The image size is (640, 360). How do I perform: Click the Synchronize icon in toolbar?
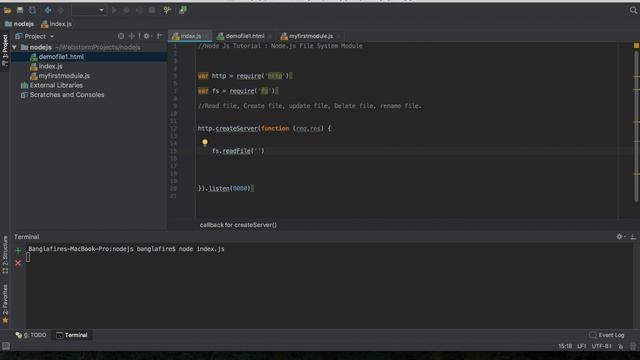32,10
